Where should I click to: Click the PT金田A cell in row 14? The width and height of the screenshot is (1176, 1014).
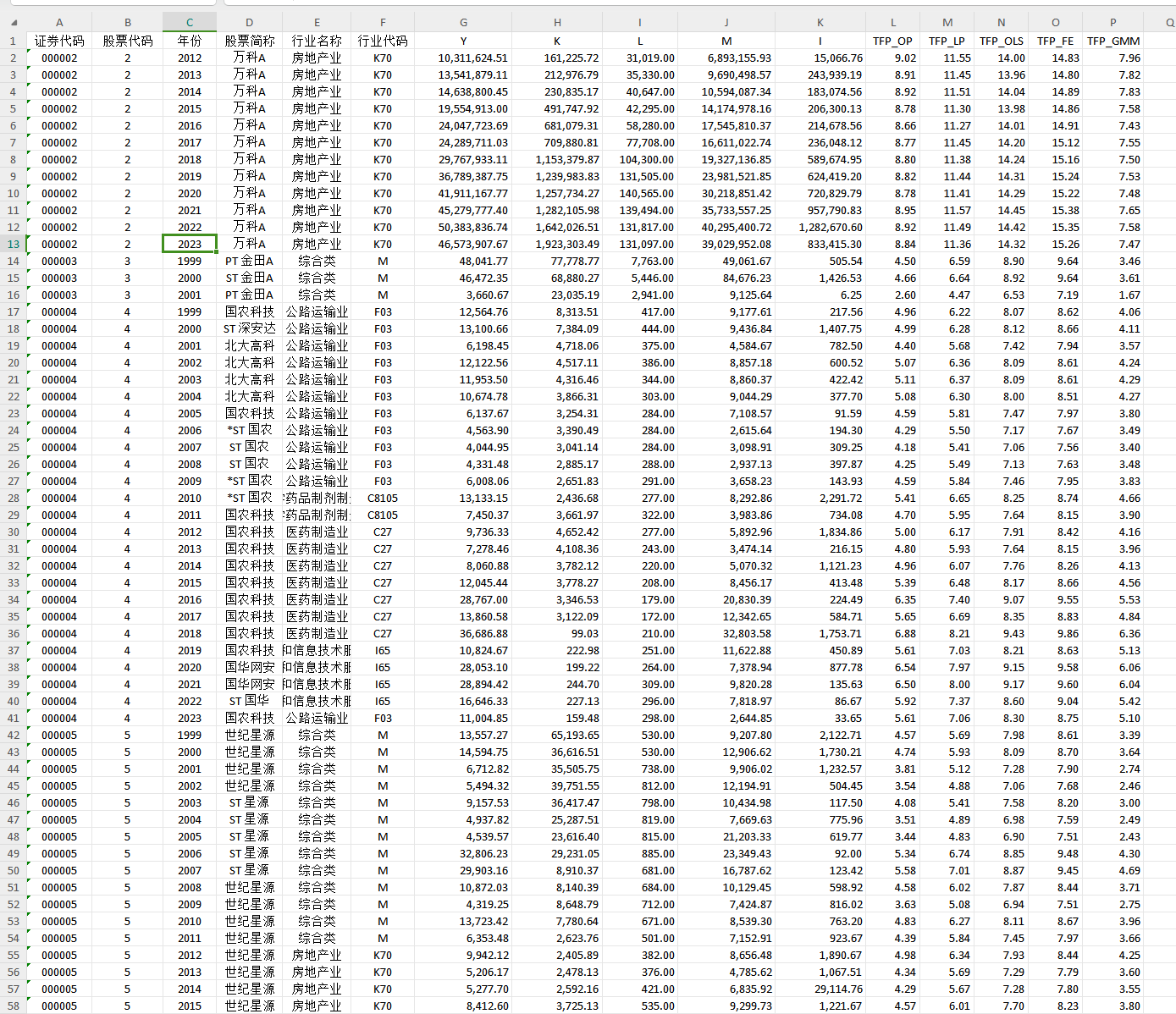(x=249, y=261)
